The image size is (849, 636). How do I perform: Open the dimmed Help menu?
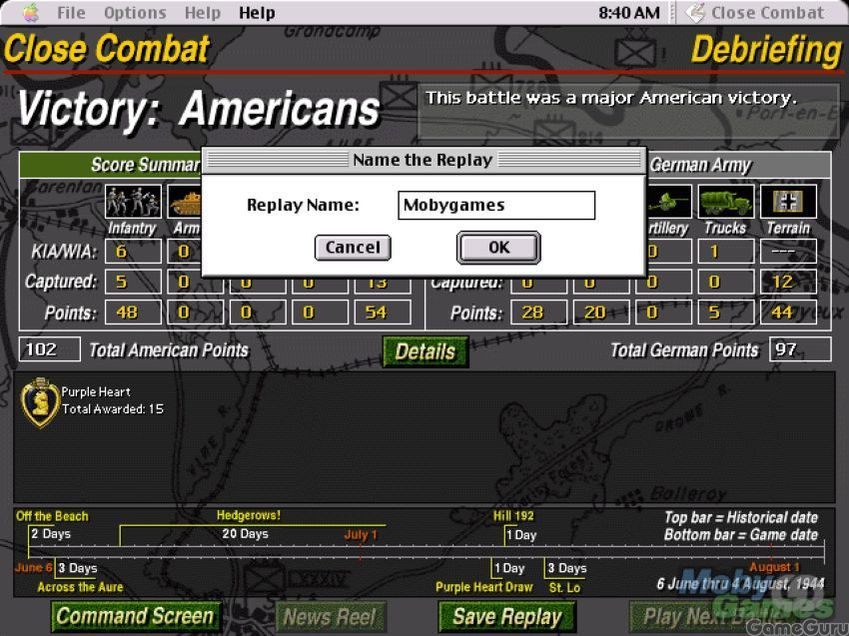pyautogui.click(x=203, y=12)
